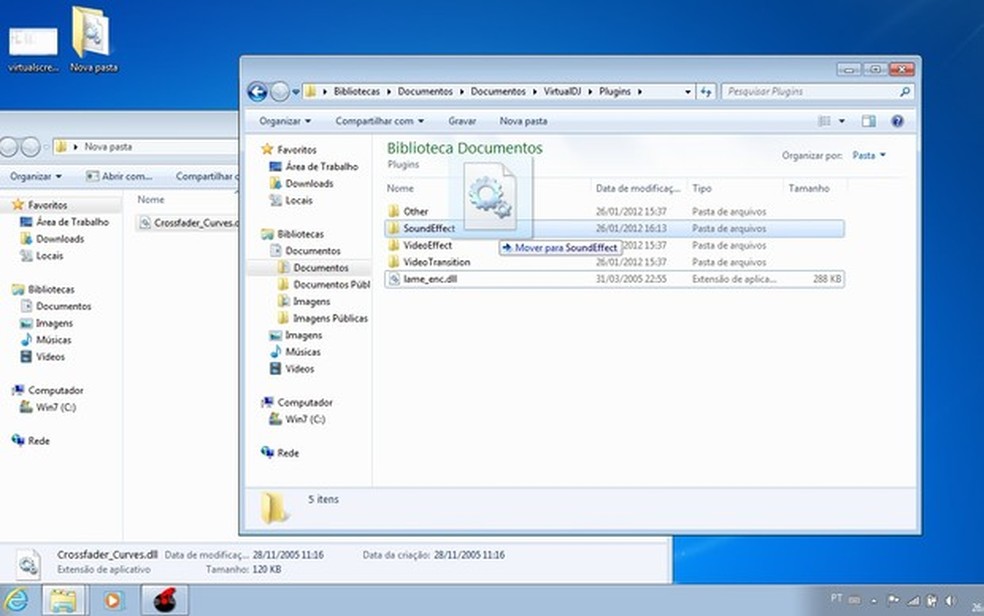The image size is (984, 616).
Task: Open the VirtualDJ taskbar icon
Action: (164, 600)
